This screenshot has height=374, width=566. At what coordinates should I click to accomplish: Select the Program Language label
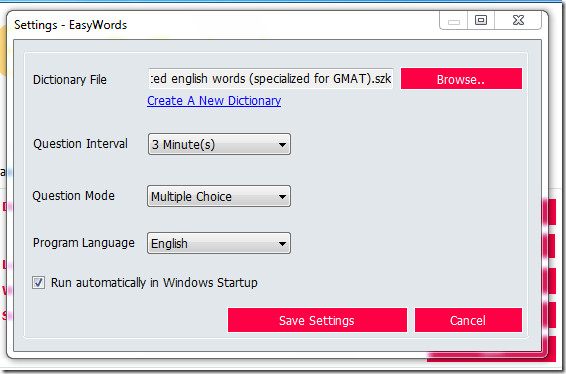84,243
